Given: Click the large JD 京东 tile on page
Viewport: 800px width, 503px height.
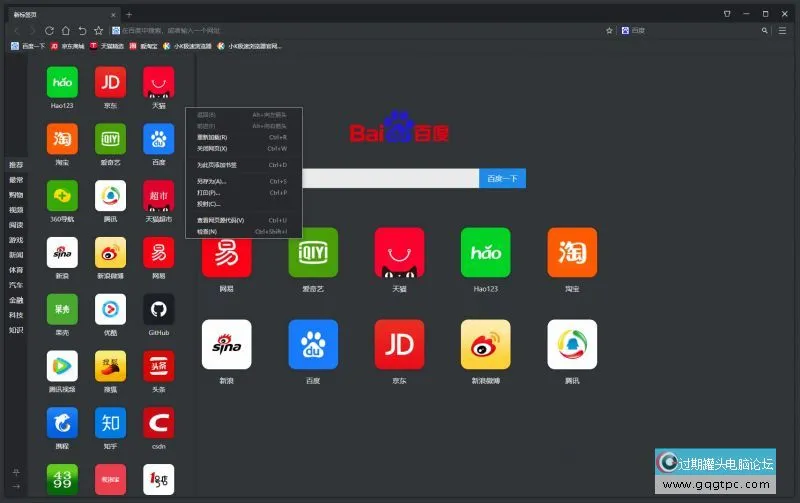Looking at the screenshot, I should [x=399, y=345].
